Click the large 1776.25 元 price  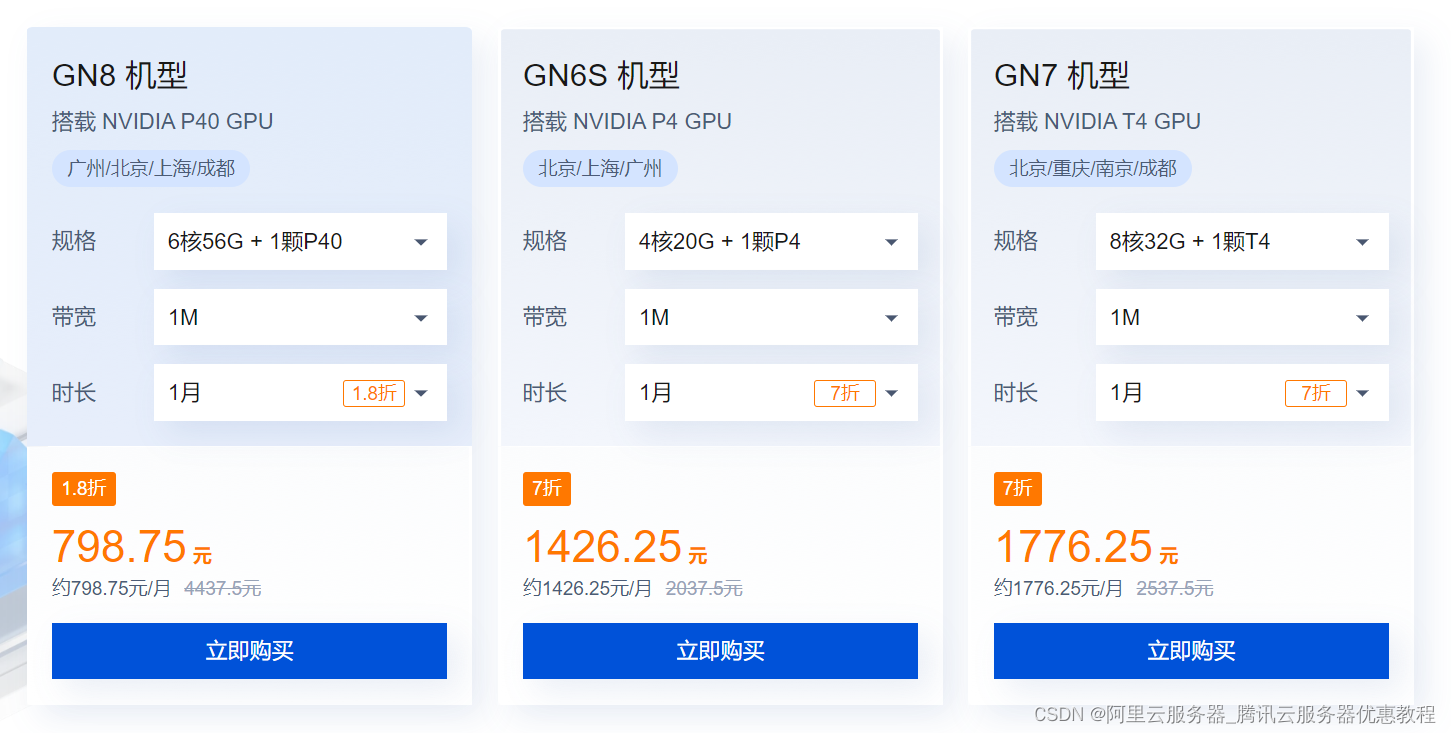(1086, 547)
